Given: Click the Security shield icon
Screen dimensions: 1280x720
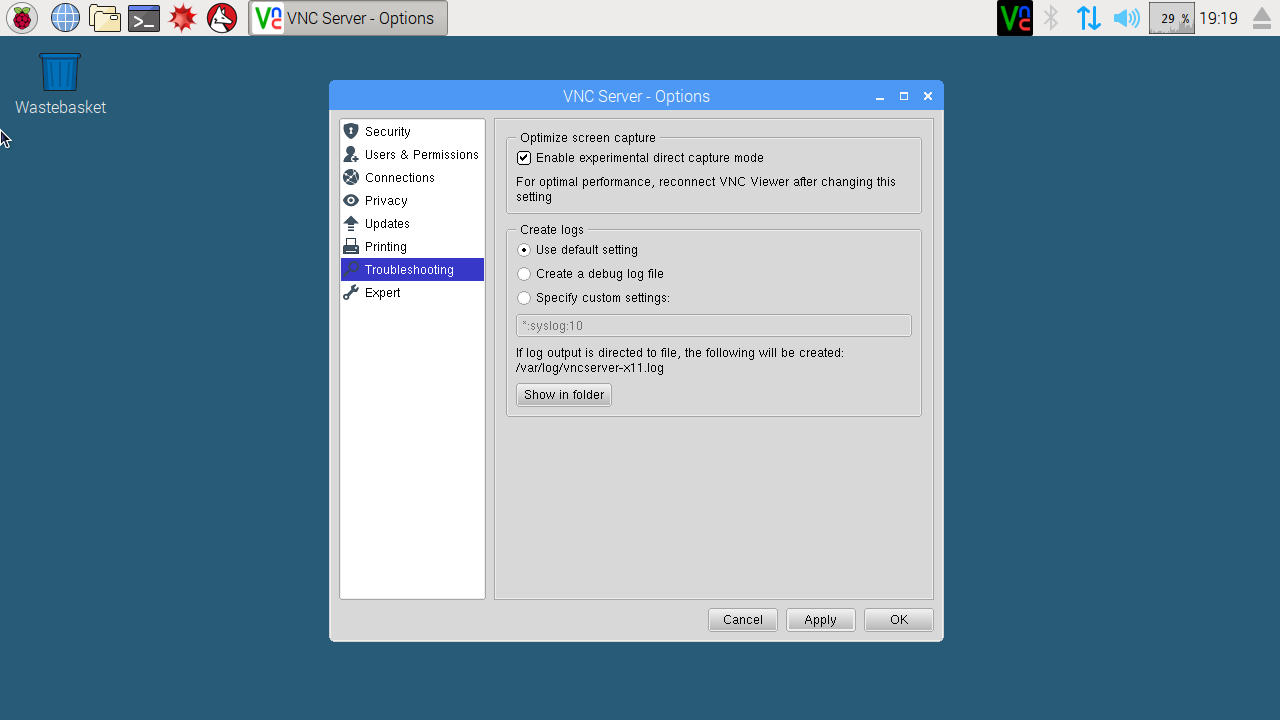Looking at the screenshot, I should pyautogui.click(x=351, y=131).
